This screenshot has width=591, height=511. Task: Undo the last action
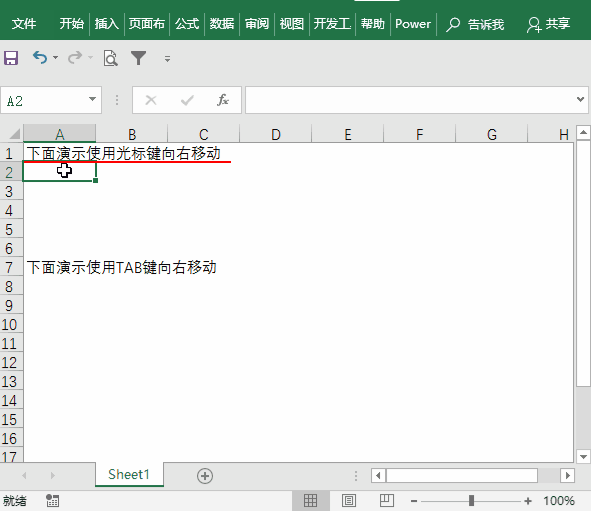pyautogui.click(x=40, y=58)
